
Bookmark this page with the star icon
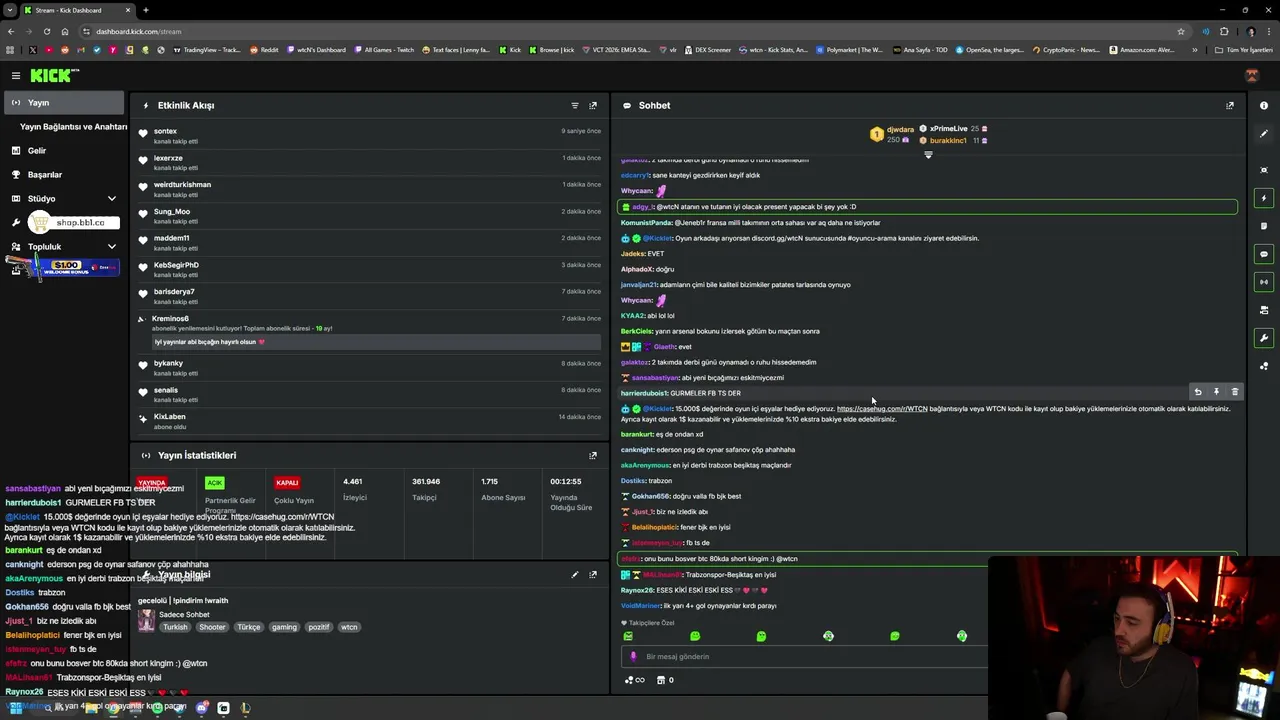pyautogui.click(x=1180, y=31)
